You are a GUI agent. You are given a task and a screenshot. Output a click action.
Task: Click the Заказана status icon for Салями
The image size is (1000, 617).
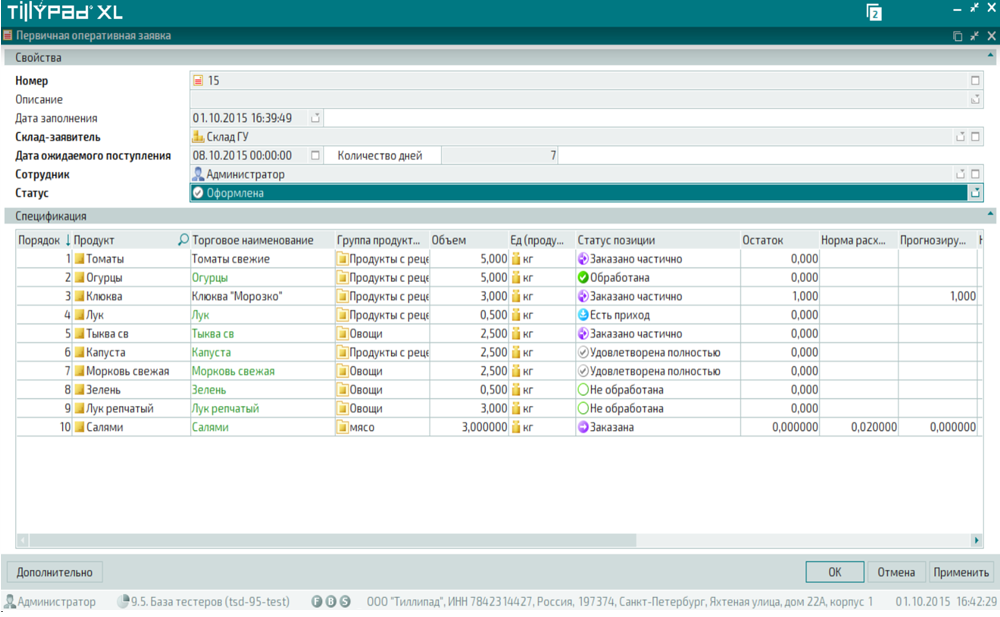click(583, 427)
